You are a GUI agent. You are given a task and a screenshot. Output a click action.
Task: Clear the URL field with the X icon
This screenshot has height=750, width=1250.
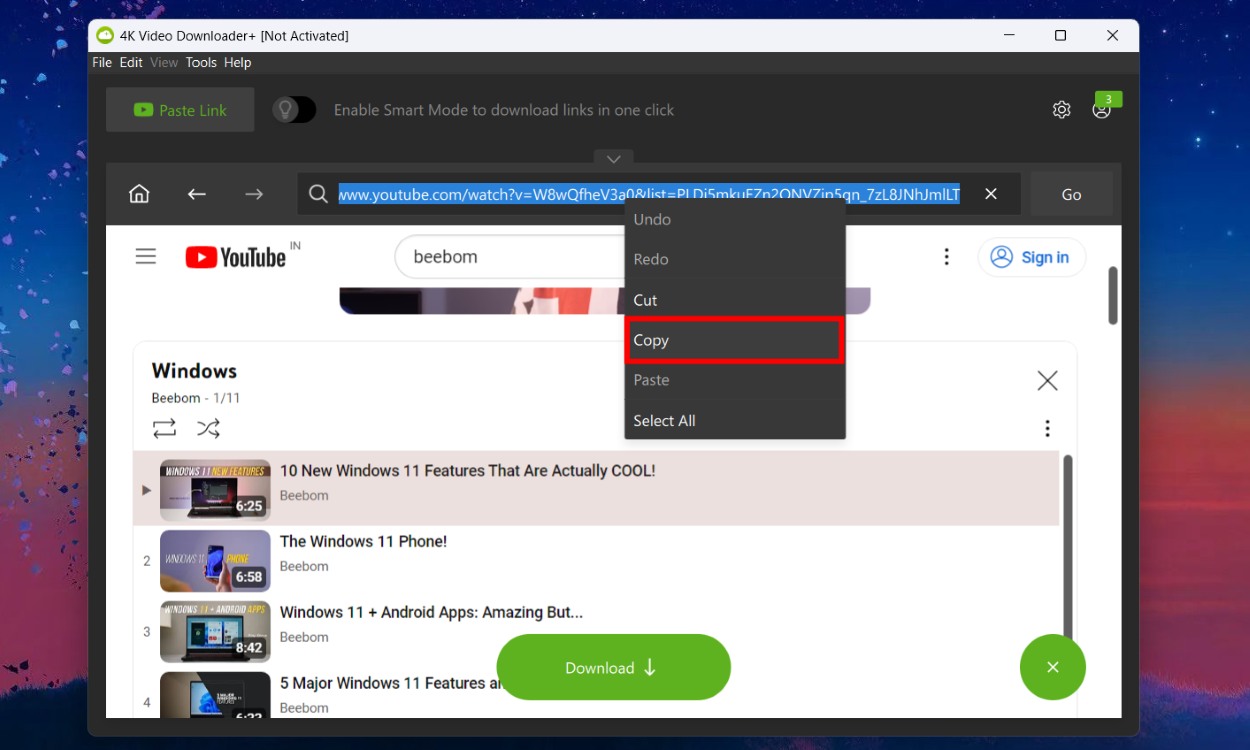click(x=991, y=193)
